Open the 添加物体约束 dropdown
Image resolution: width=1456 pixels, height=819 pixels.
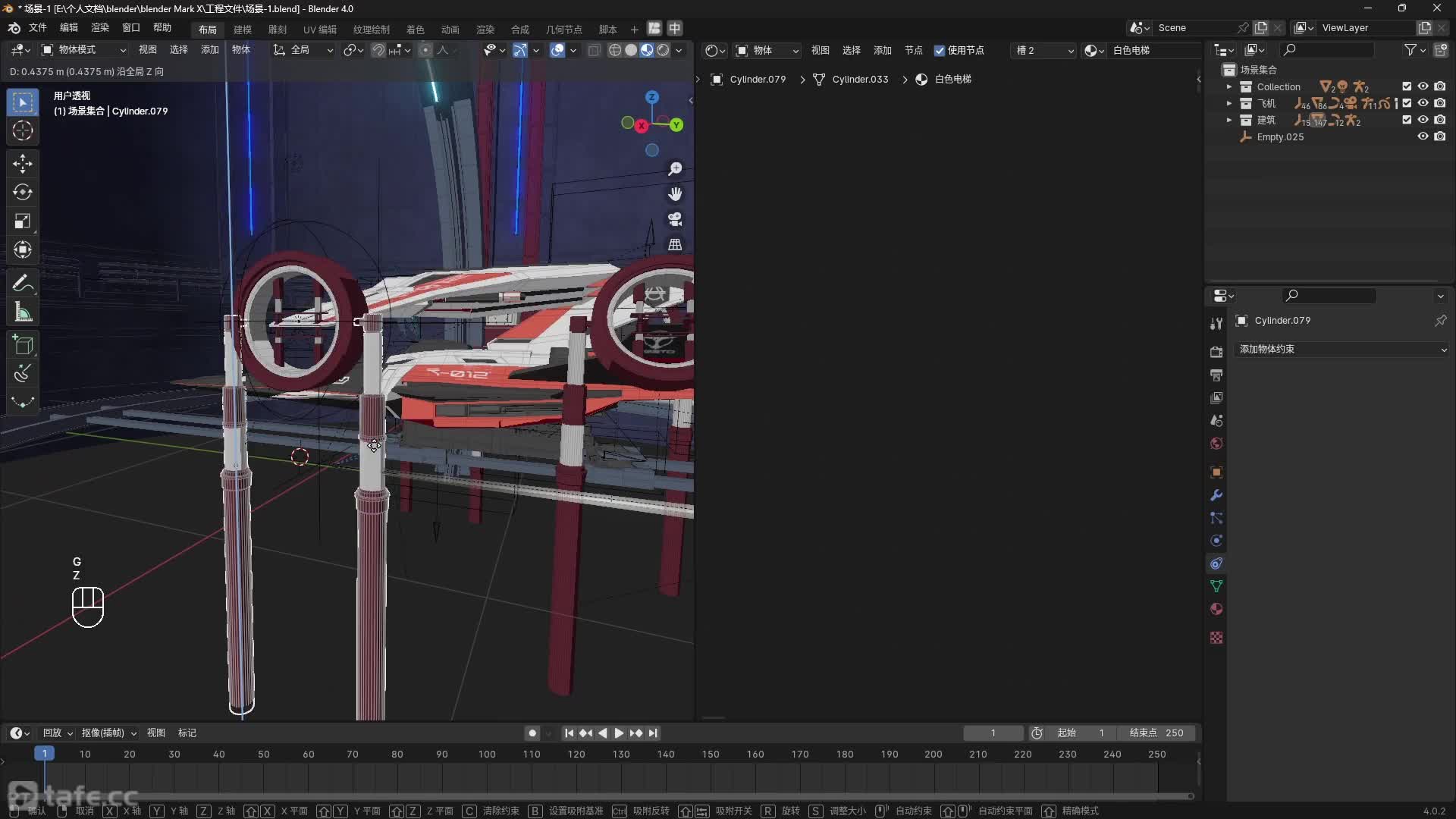[1342, 350]
